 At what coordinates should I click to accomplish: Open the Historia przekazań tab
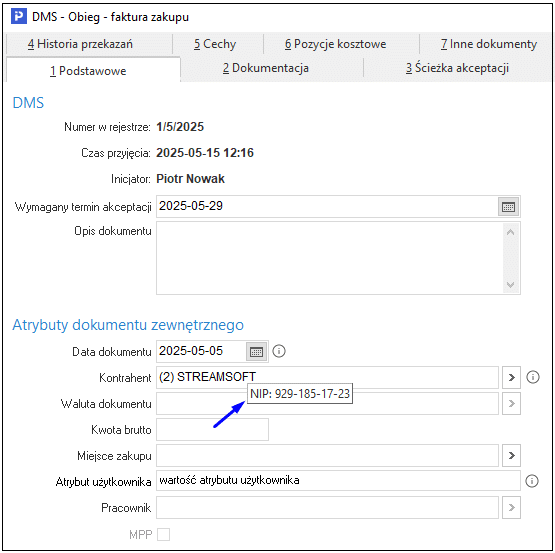[80, 44]
